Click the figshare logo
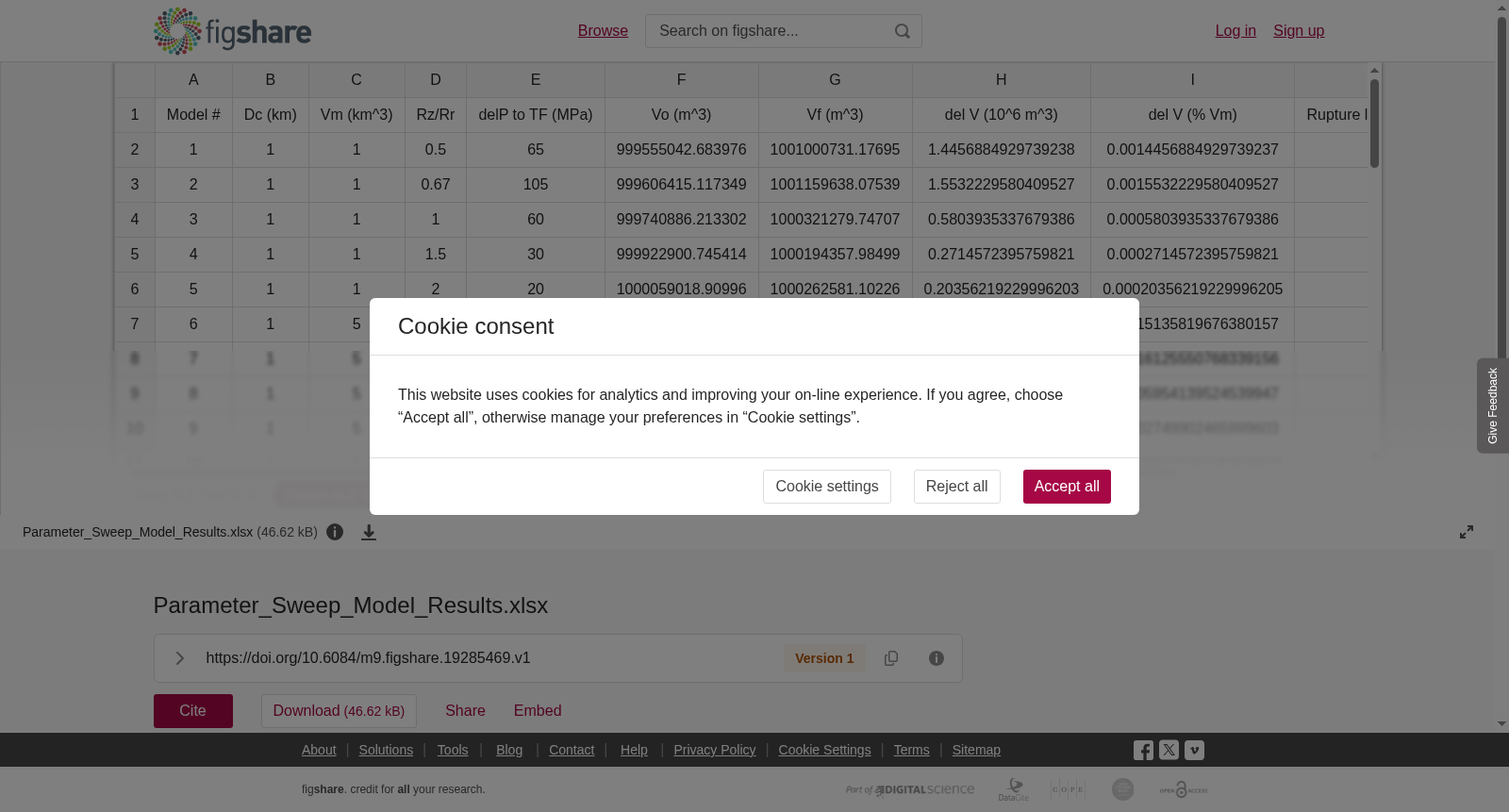The height and width of the screenshot is (812, 1509). tap(232, 31)
